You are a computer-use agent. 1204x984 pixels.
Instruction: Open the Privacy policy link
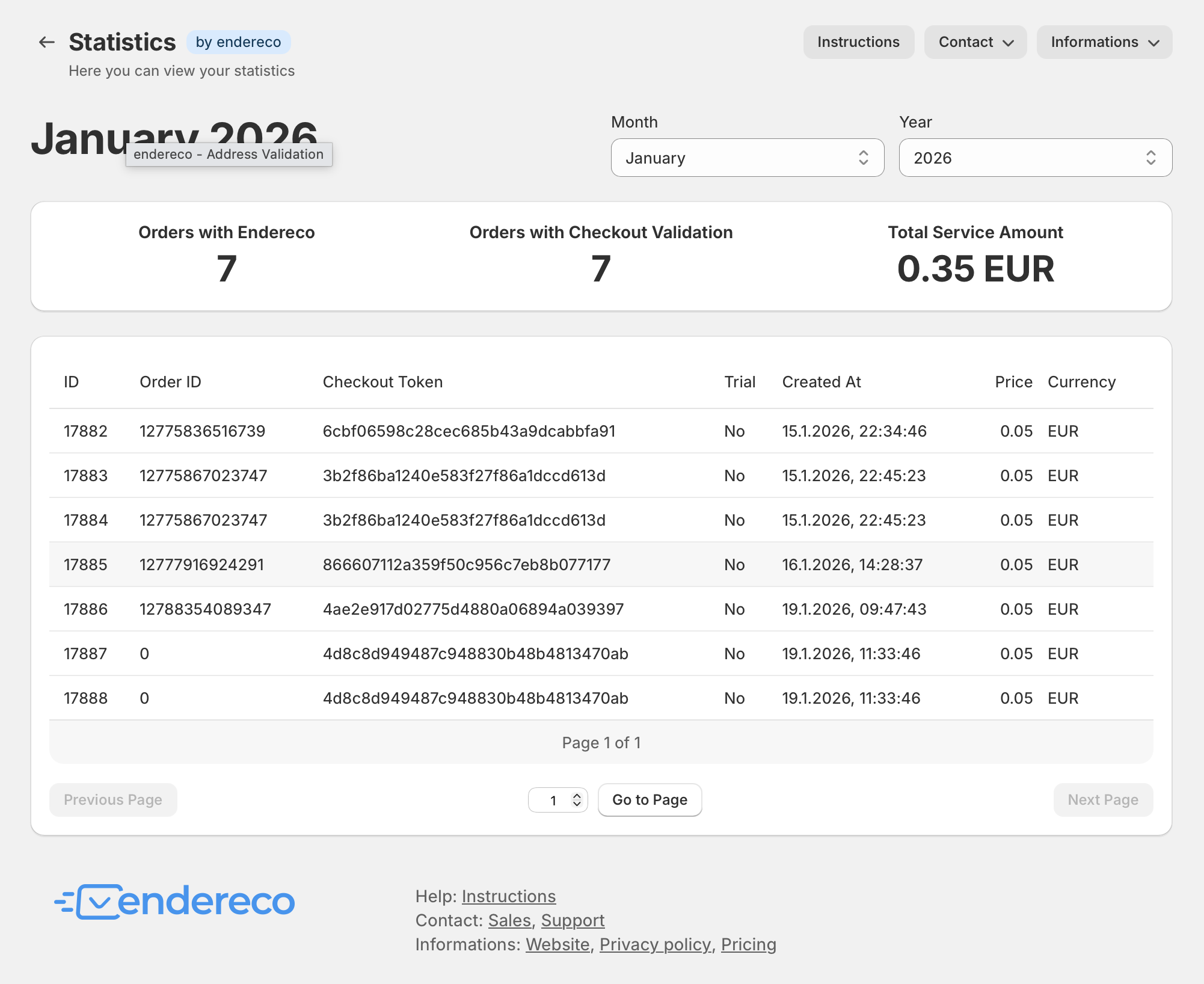656,944
